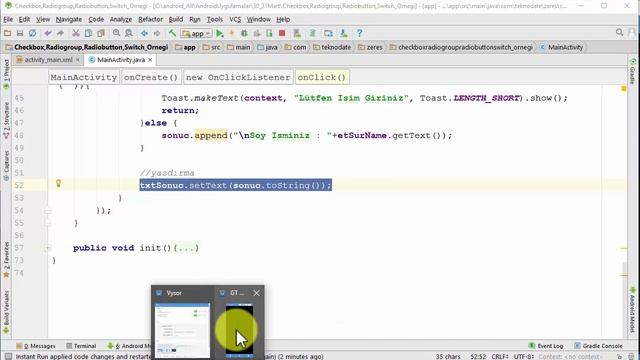640x360 pixels.
Task: Click the Apply Changes lightning icon
Action: click(x=231, y=33)
